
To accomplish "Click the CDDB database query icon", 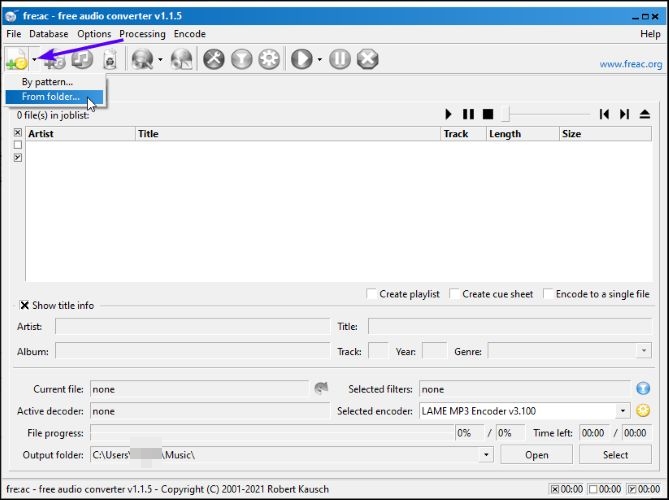I will pyautogui.click(x=143, y=59).
